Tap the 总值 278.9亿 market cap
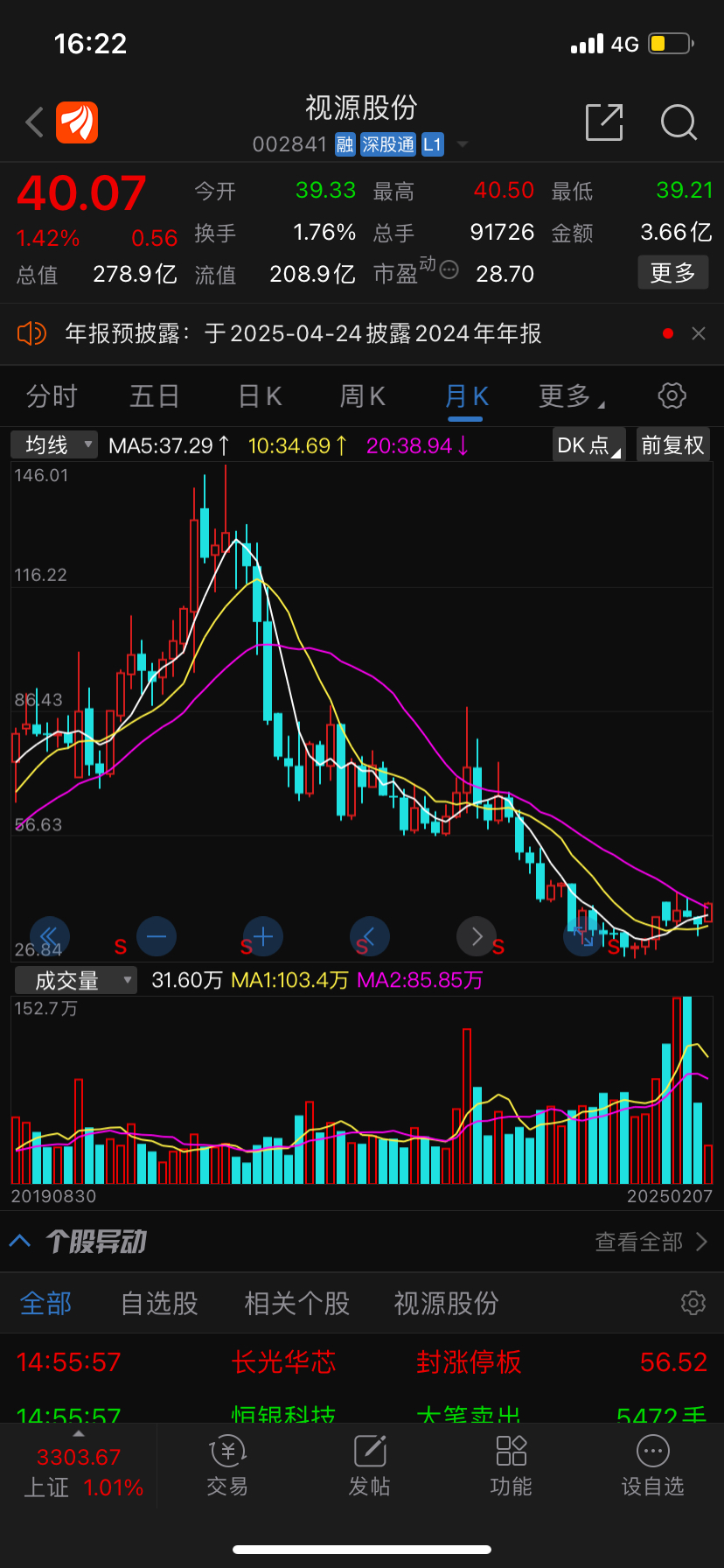724x1568 pixels. [x=135, y=274]
